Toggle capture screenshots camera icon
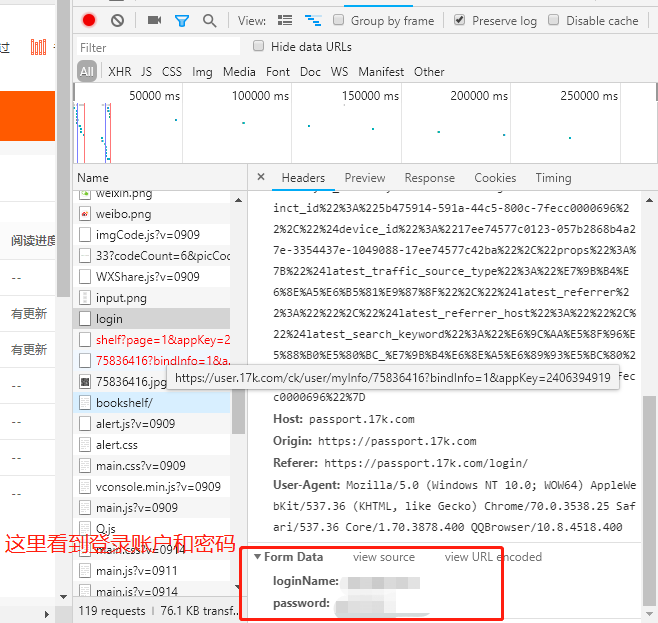 click(x=154, y=20)
